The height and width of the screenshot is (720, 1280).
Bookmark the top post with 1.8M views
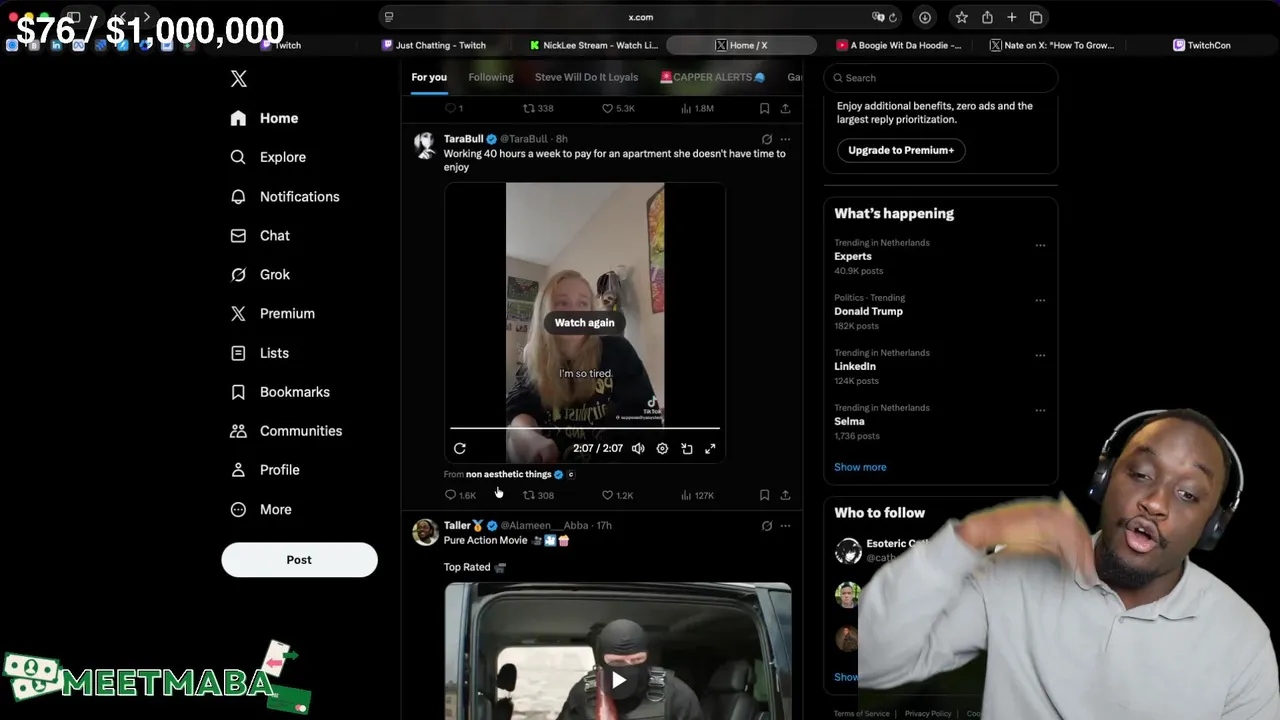(764, 108)
